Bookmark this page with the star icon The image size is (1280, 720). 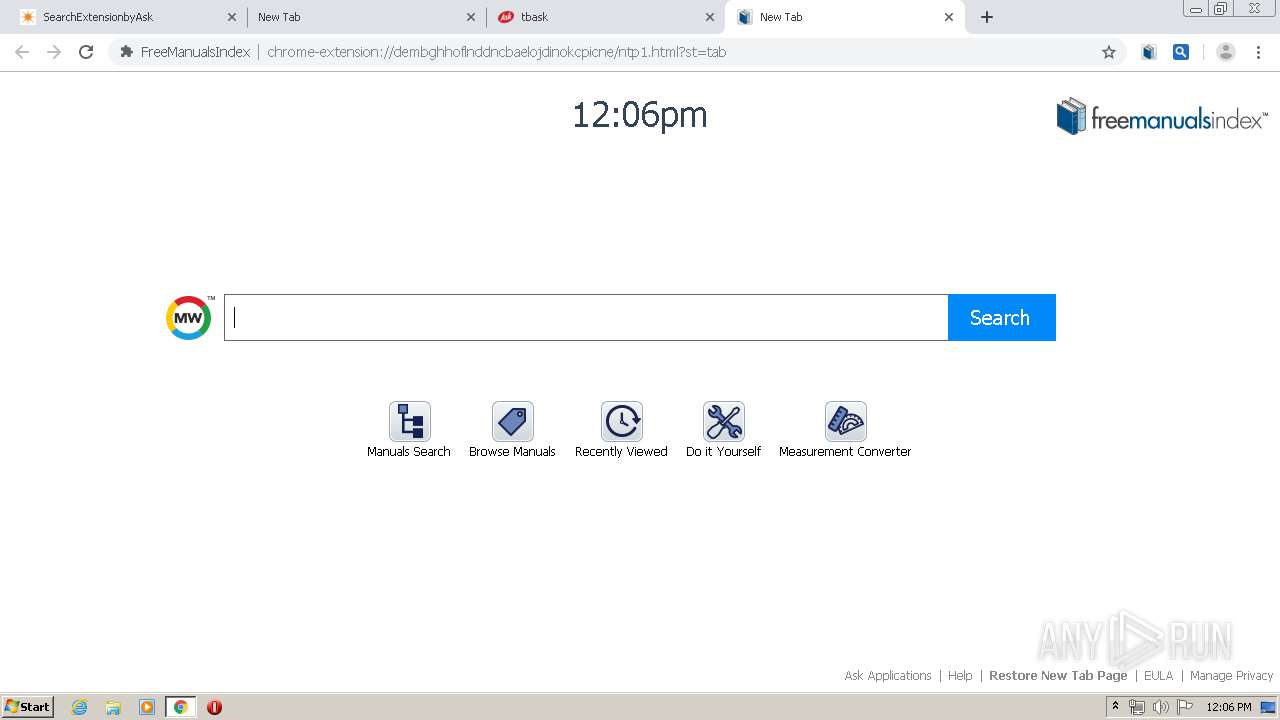coord(1108,52)
